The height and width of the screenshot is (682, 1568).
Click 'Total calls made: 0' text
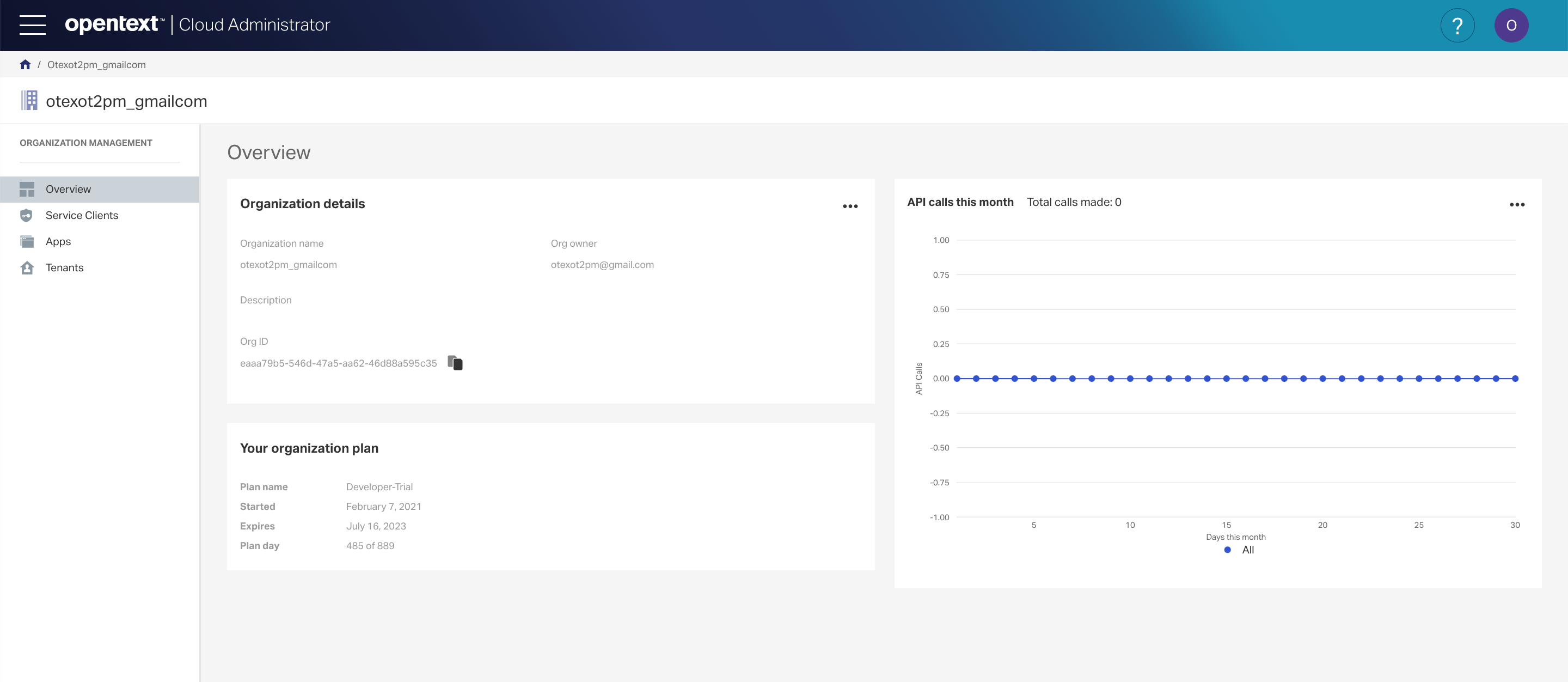pyautogui.click(x=1074, y=202)
